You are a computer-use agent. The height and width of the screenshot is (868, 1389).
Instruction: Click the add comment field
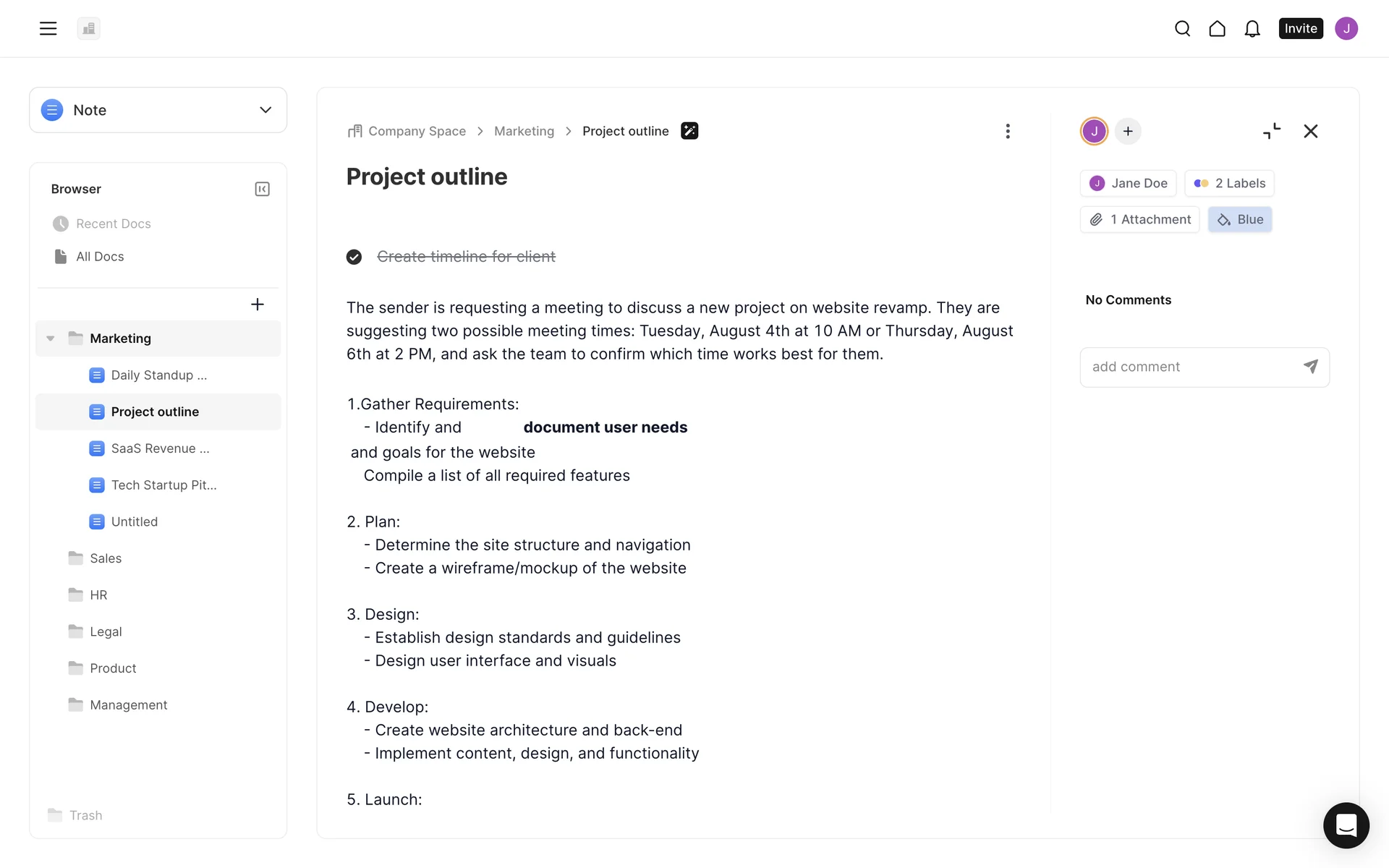(1190, 367)
